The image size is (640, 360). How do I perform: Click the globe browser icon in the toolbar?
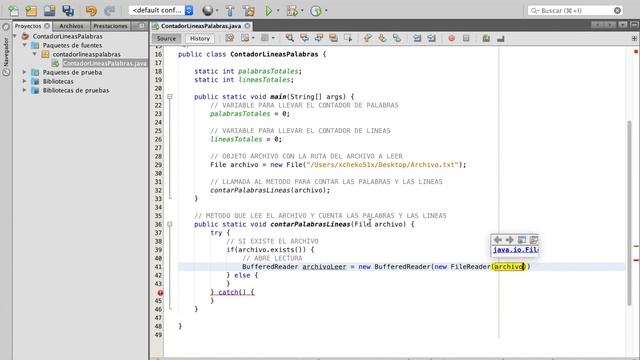click(208, 11)
